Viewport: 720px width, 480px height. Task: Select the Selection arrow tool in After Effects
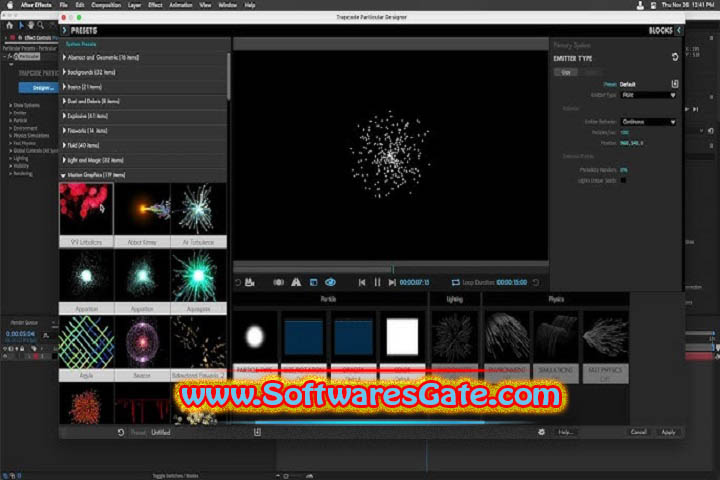(21, 25)
